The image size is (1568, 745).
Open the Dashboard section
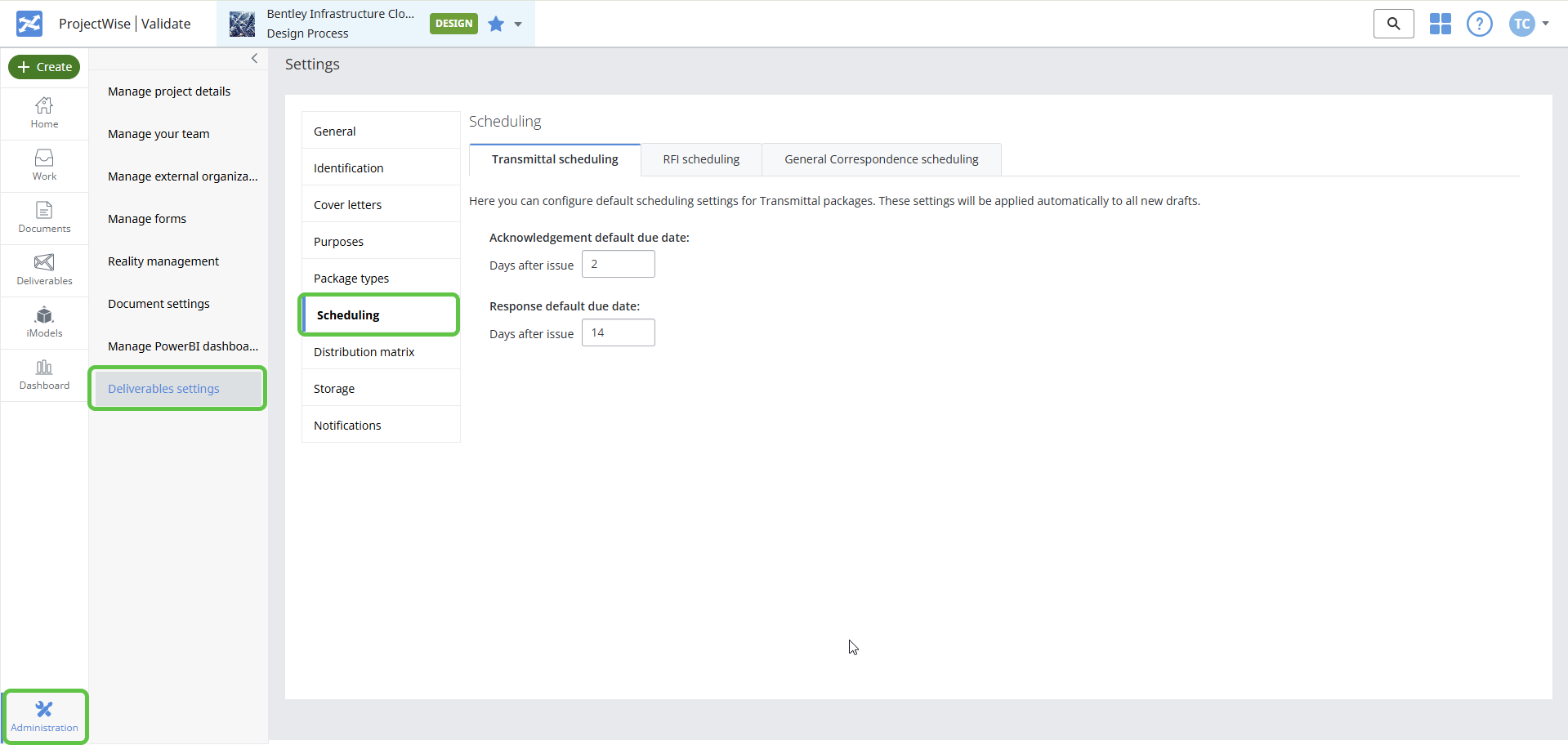[44, 374]
